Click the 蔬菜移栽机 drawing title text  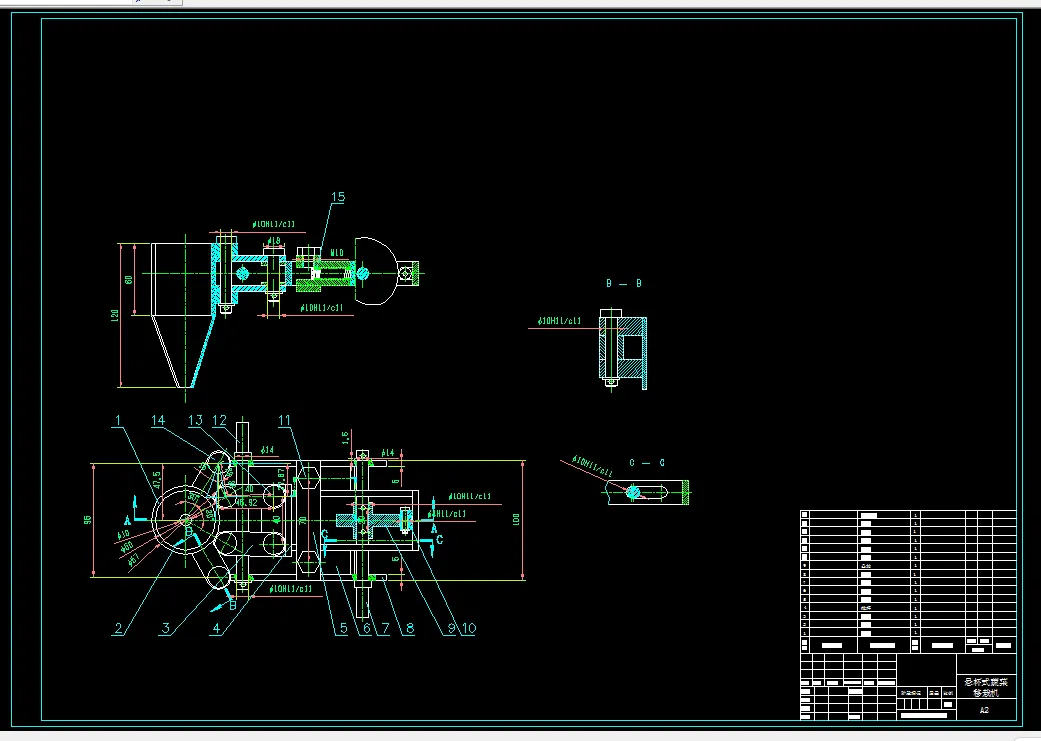click(x=986, y=687)
